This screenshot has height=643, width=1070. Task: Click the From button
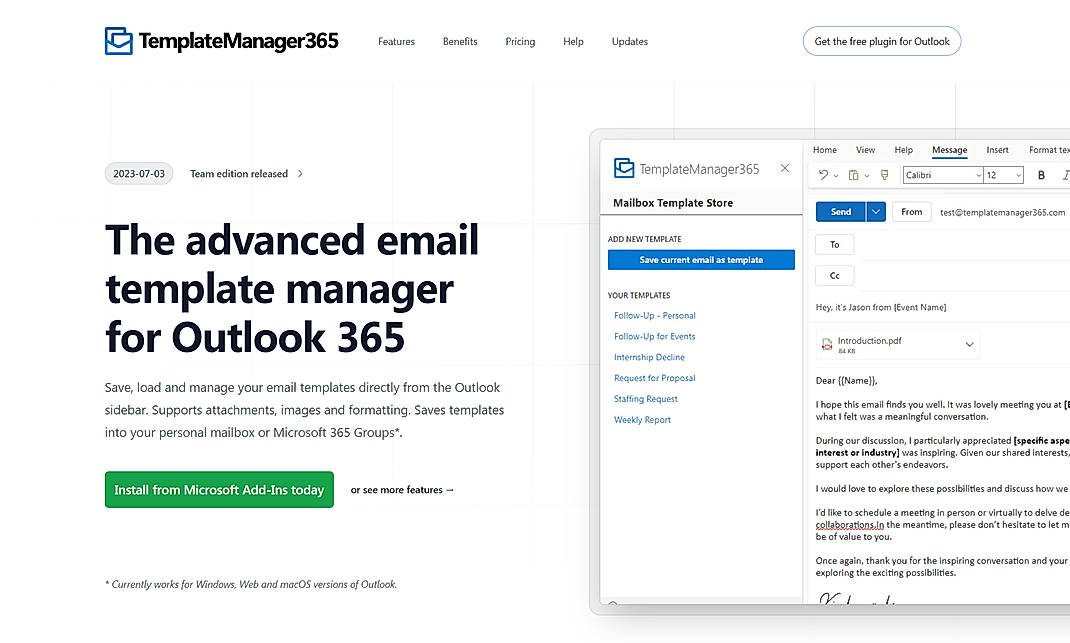click(x=912, y=212)
